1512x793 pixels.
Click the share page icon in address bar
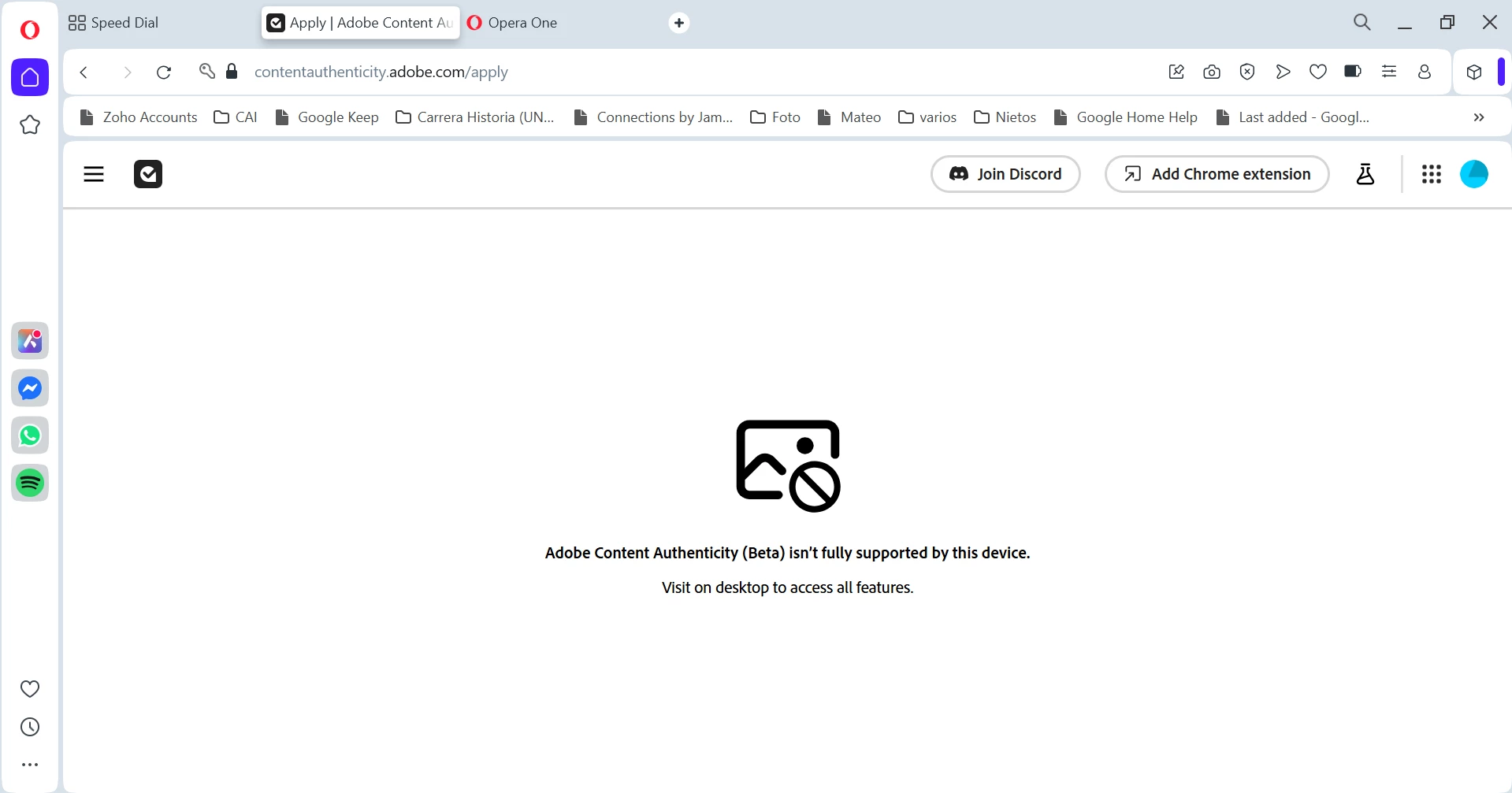point(1176,72)
